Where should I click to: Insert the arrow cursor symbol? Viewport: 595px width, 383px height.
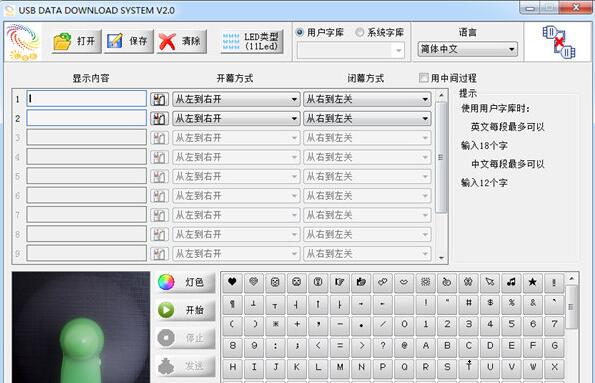(490, 282)
